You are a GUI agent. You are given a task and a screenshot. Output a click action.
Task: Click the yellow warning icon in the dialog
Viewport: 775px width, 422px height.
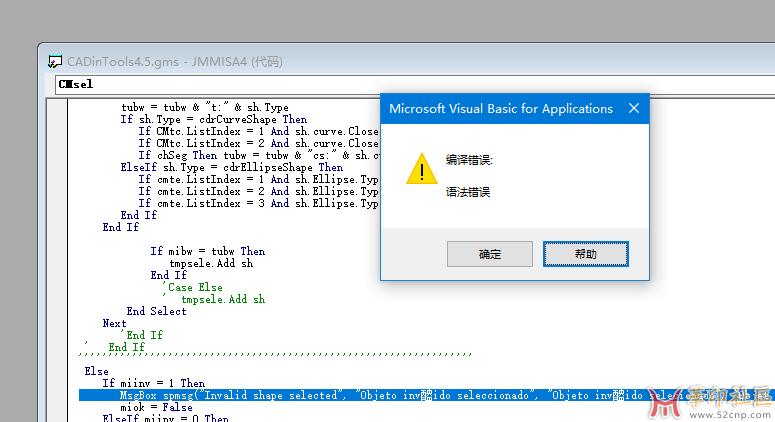coord(421,169)
